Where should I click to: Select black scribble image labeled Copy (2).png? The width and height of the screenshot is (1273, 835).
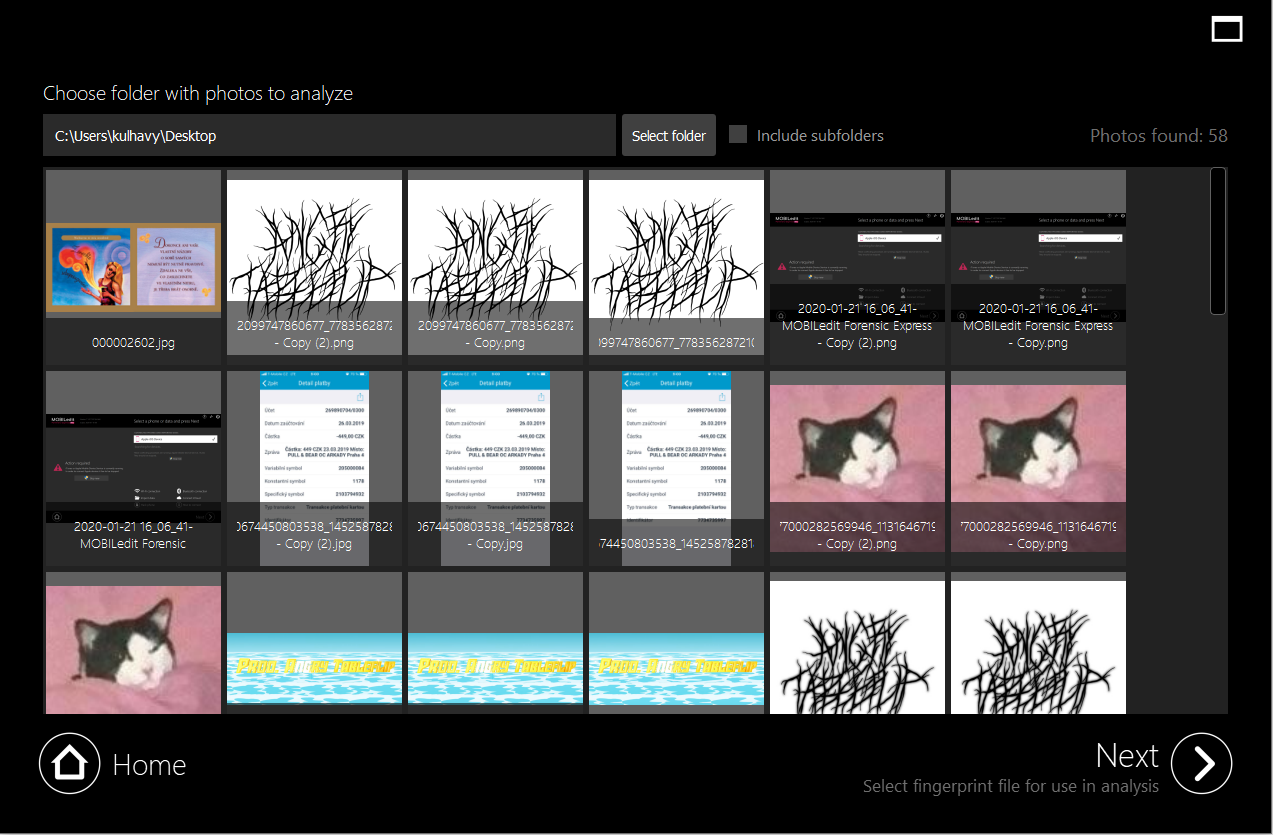pyautogui.click(x=314, y=266)
